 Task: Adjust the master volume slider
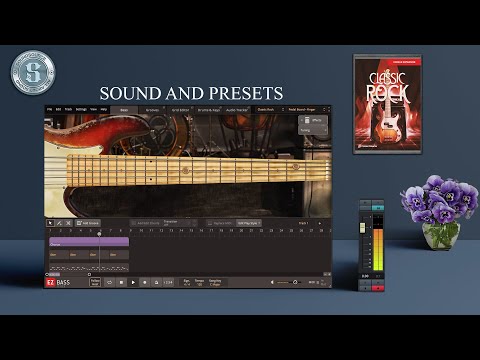pyautogui.click(x=289, y=282)
